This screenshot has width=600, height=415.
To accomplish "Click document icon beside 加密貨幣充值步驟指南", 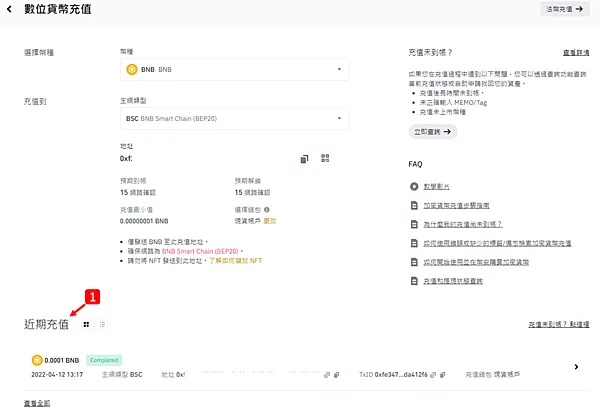I will click(x=414, y=205).
